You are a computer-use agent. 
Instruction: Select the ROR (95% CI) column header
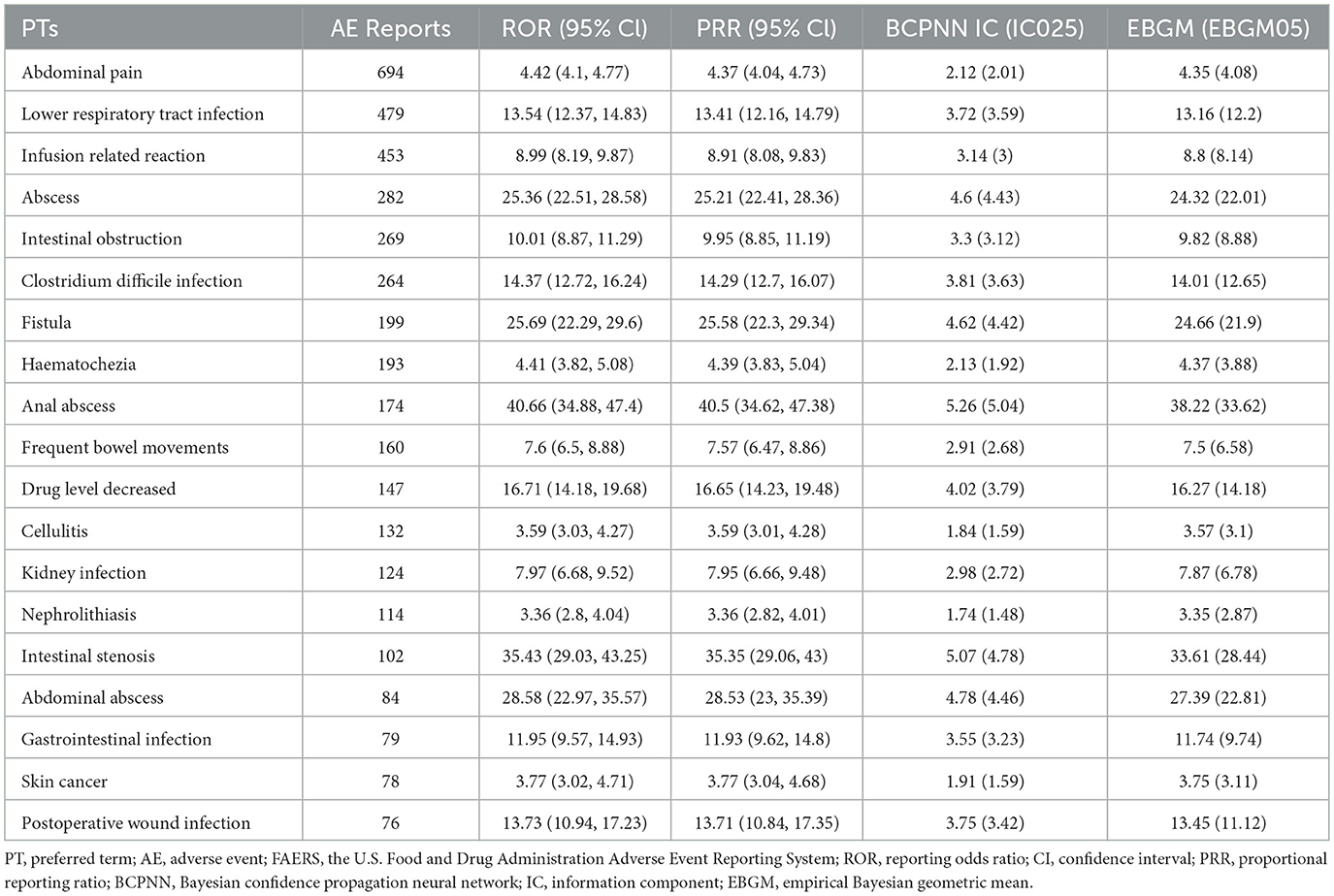coord(574,28)
